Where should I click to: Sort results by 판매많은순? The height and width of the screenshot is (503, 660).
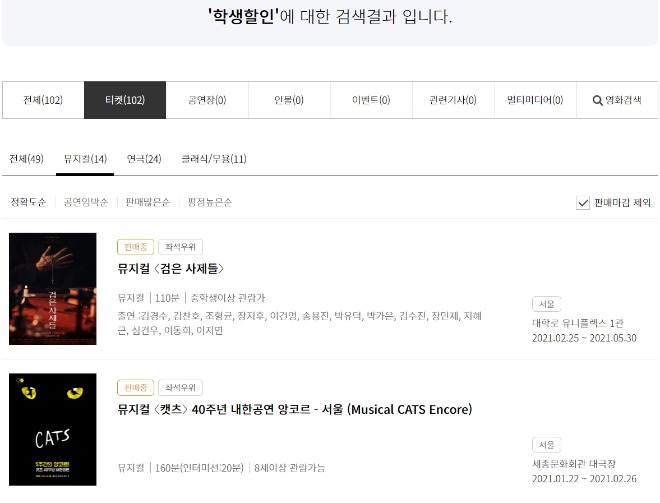coord(148,202)
